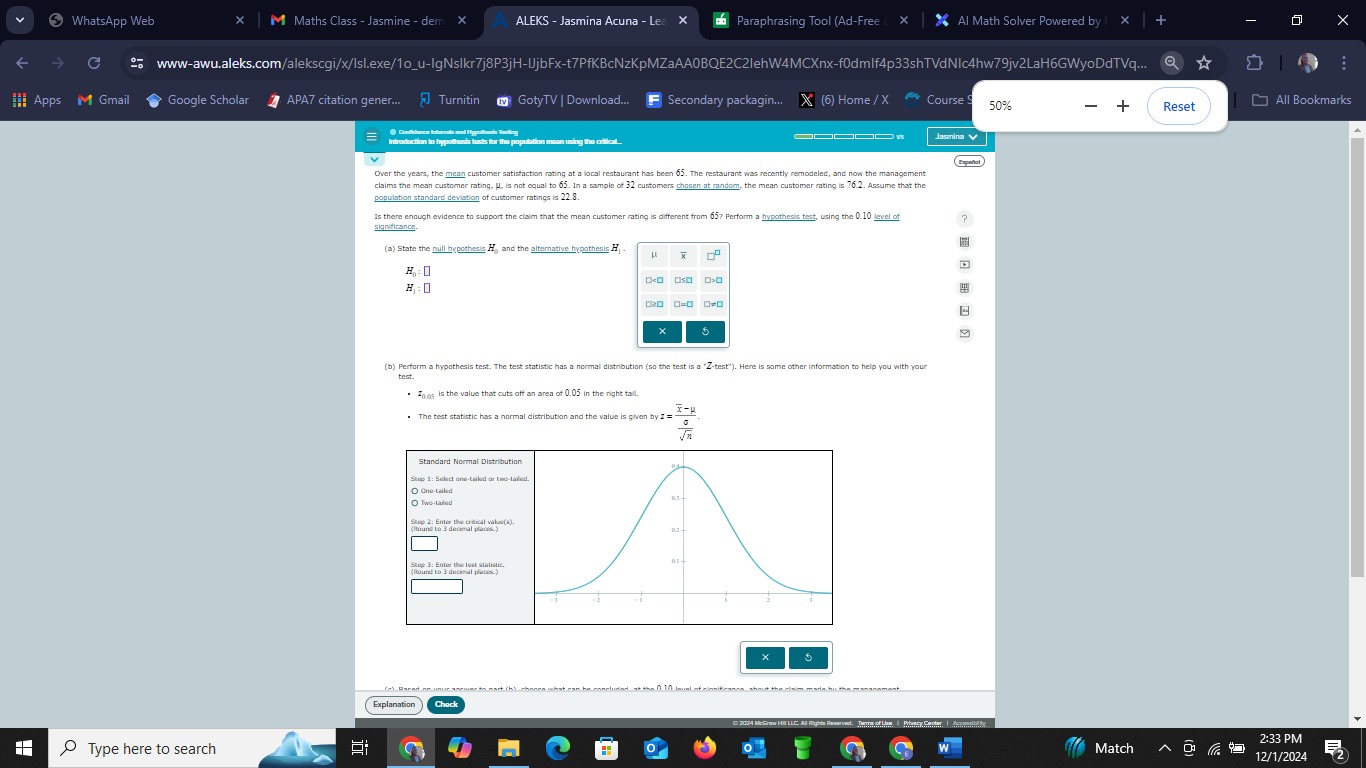The image size is (1366, 768).
Task: Click undo below the distribution graph
Action: (808, 657)
